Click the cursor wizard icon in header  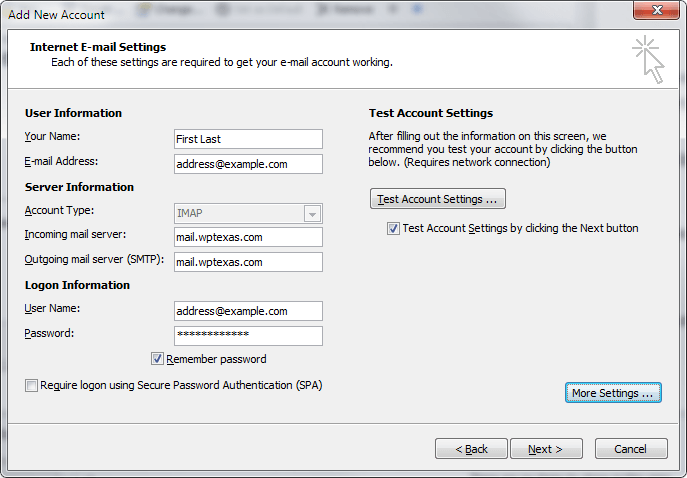click(648, 59)
